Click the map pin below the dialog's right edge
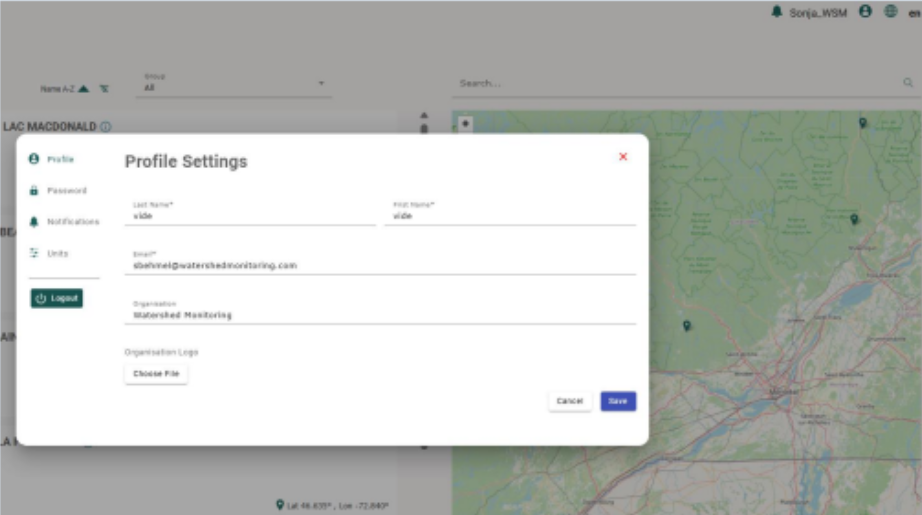 (686, 326)
